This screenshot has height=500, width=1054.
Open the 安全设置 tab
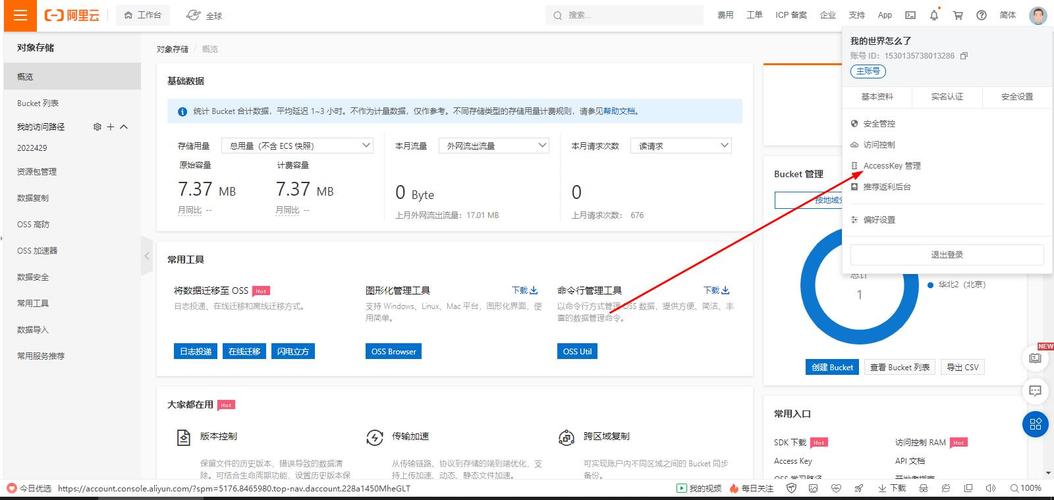tap(1017, 97)
